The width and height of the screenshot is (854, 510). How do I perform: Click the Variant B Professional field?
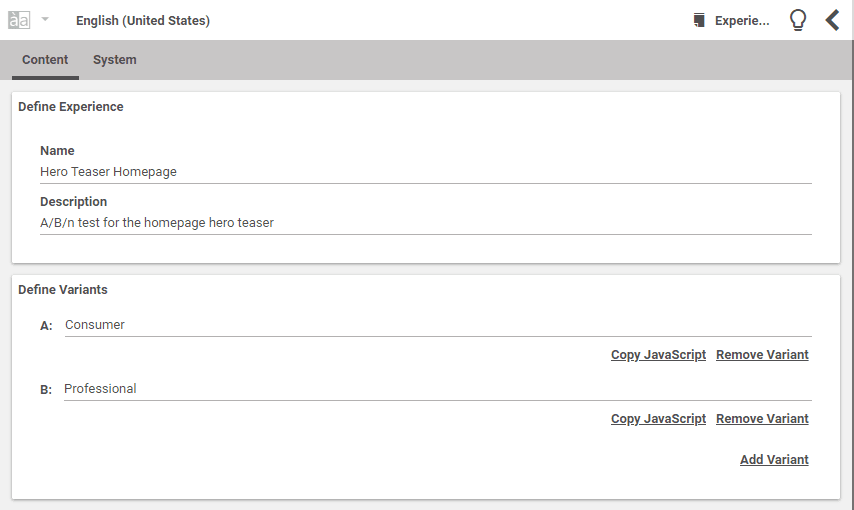point(437,389)
